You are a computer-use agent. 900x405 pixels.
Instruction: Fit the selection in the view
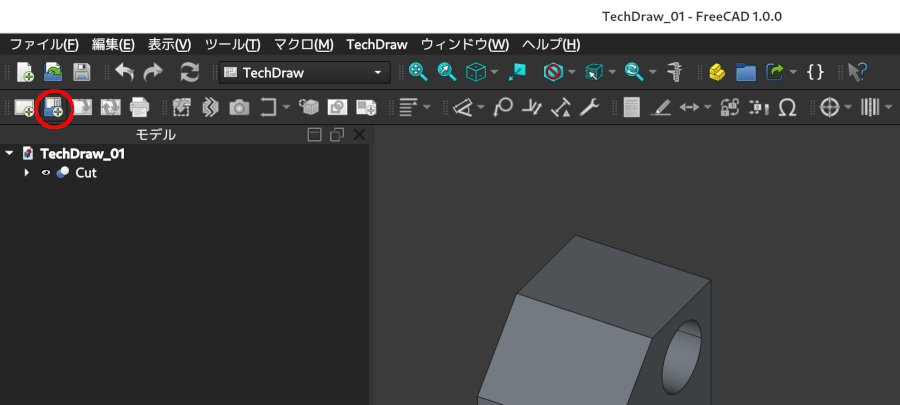coord(447,72)
